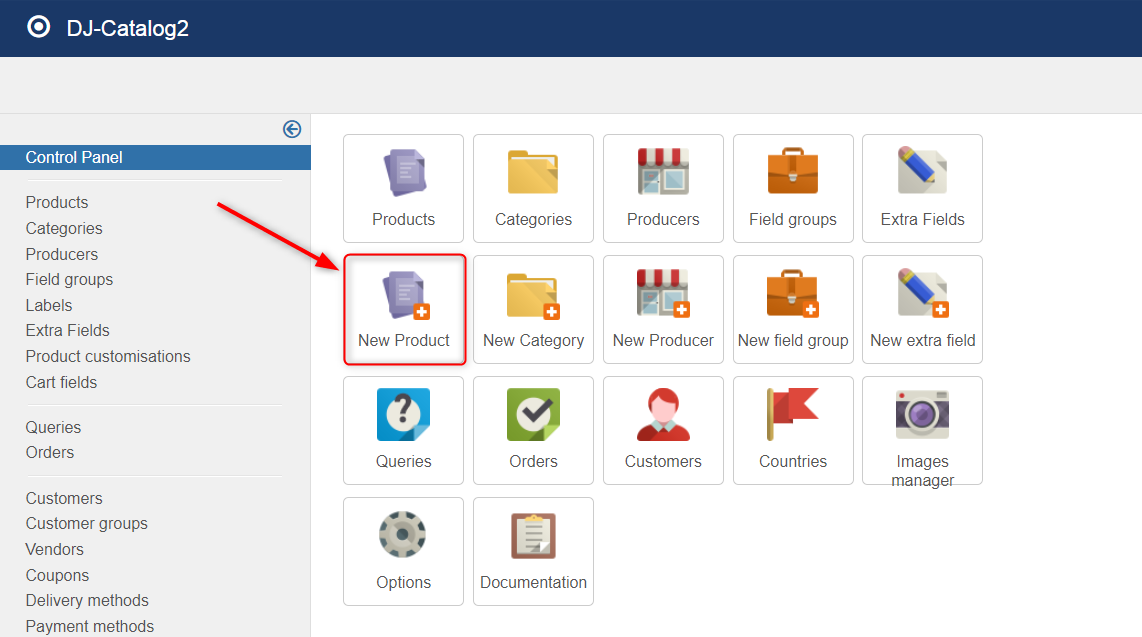This screenshot has width=1142, height=637.
Task: Open the Producers shop icon tile
Action: (x=663, y=188)
